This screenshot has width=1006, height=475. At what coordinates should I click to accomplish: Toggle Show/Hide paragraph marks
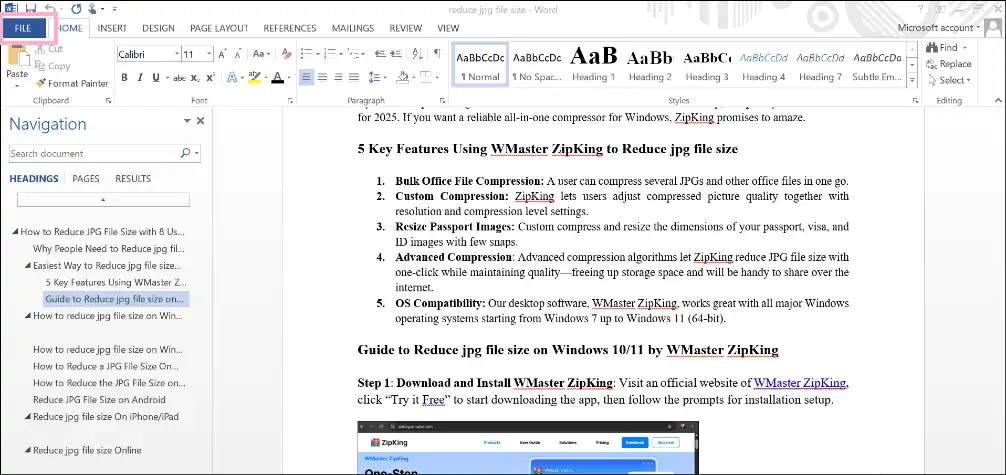click(x=437, y=54)
